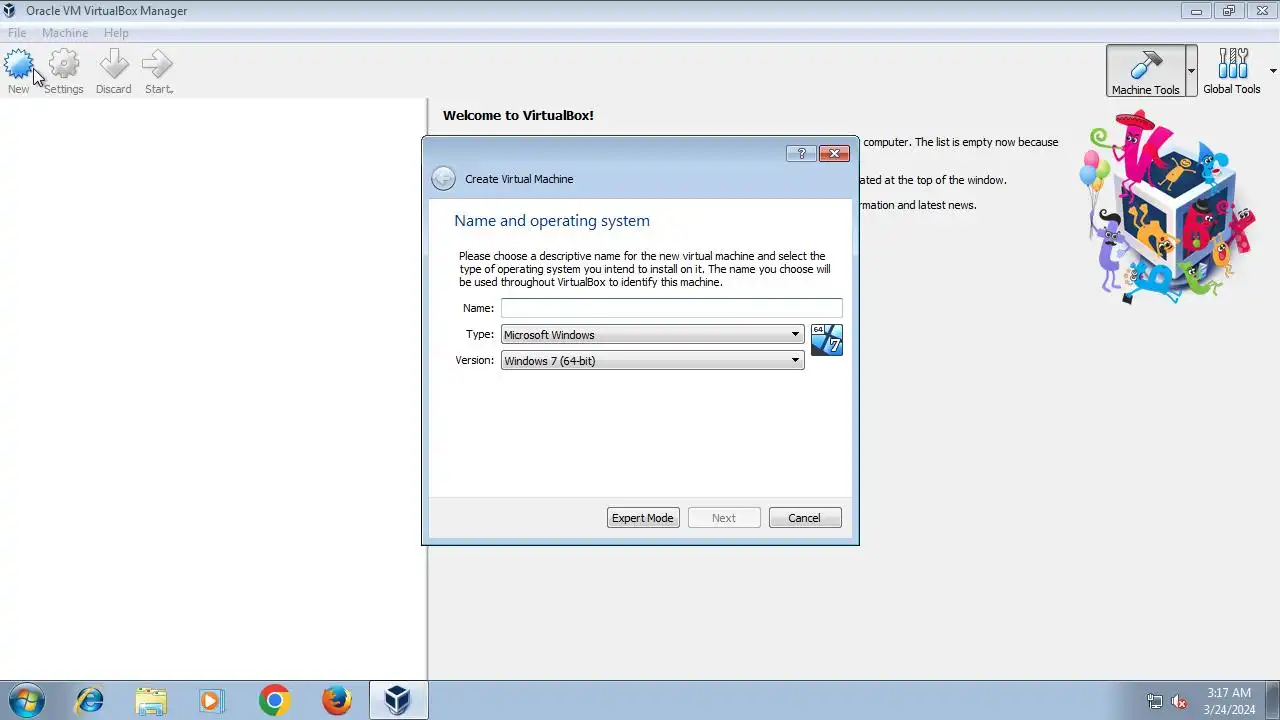Open the Settings toolbar icon

point(64,72)
